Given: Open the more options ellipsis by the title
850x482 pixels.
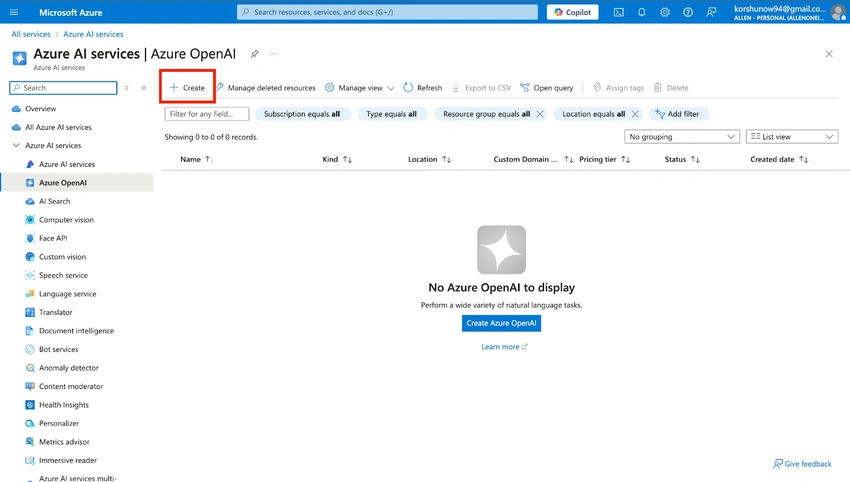Looking at the screenshot, I should (x=273, y=54).
